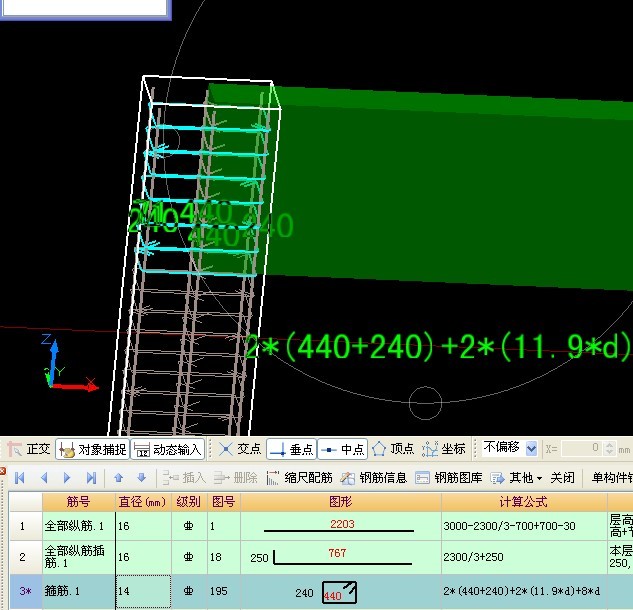This screenshot has height=610, width=633.
Task: Select row 3* header cell
Action: 25,591
